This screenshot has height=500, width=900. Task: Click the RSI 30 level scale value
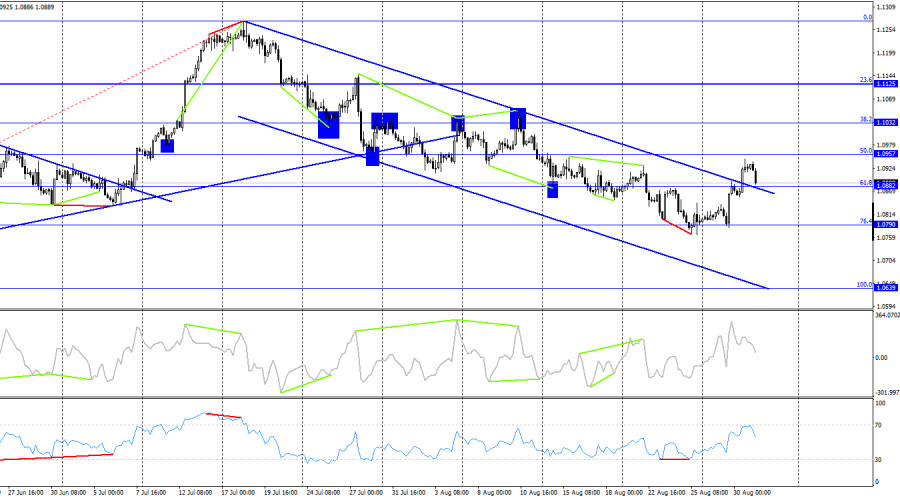[878, 460]
